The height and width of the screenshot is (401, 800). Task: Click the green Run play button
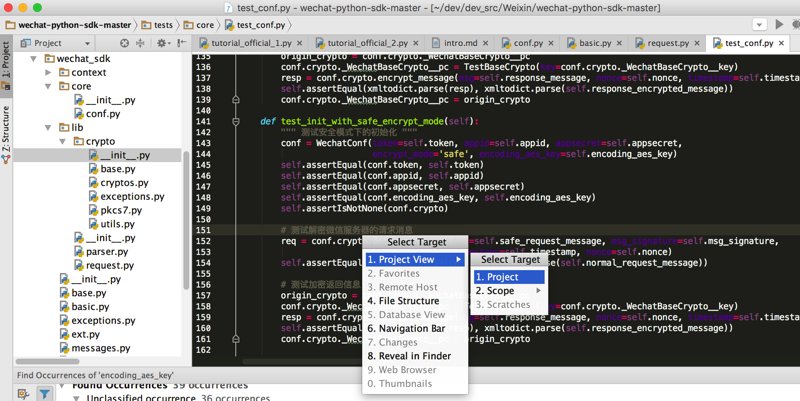(x=779, y=24)
